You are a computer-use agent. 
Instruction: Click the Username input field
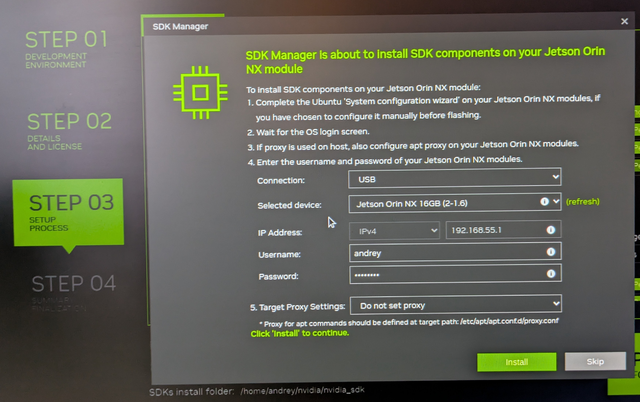446,253
